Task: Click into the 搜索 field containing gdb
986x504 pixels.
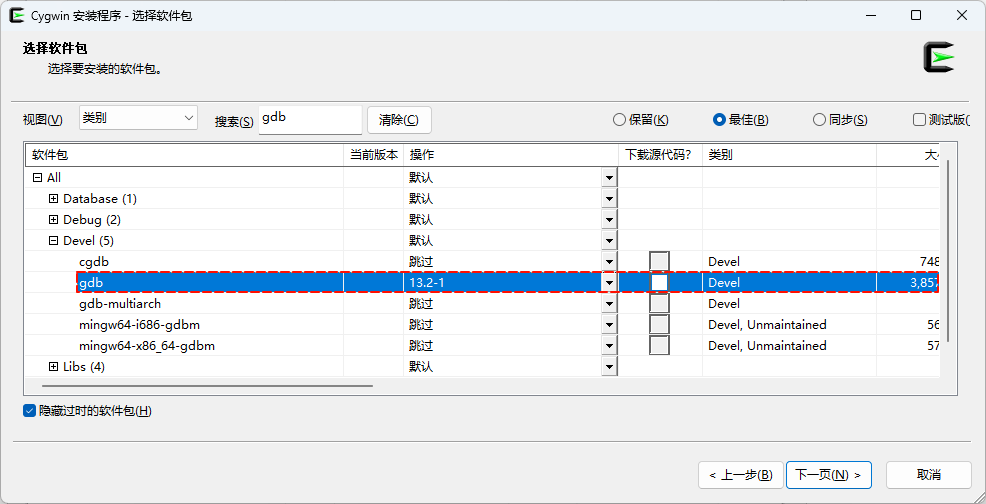Action: 310,120
